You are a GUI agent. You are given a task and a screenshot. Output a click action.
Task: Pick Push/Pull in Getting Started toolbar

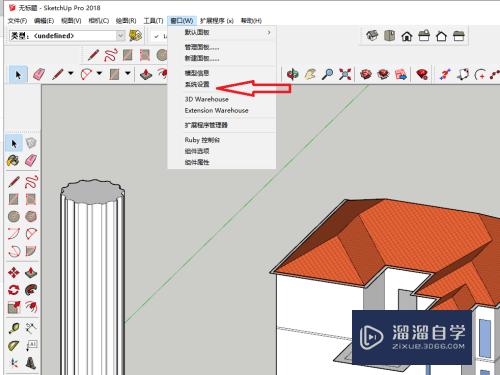tap(146, 74)
